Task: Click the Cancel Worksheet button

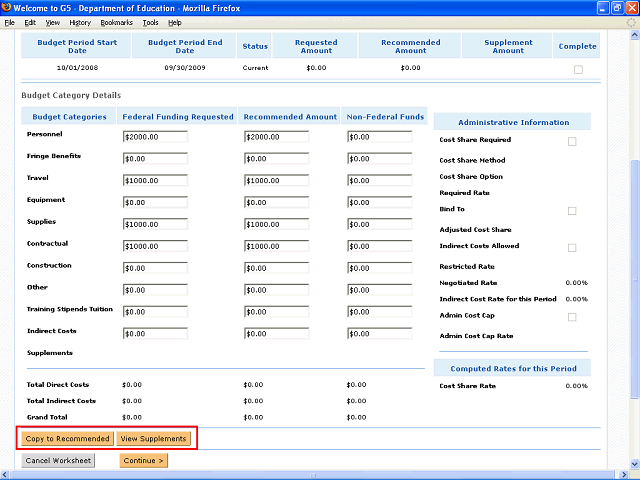Action: [x=58, y=461]
